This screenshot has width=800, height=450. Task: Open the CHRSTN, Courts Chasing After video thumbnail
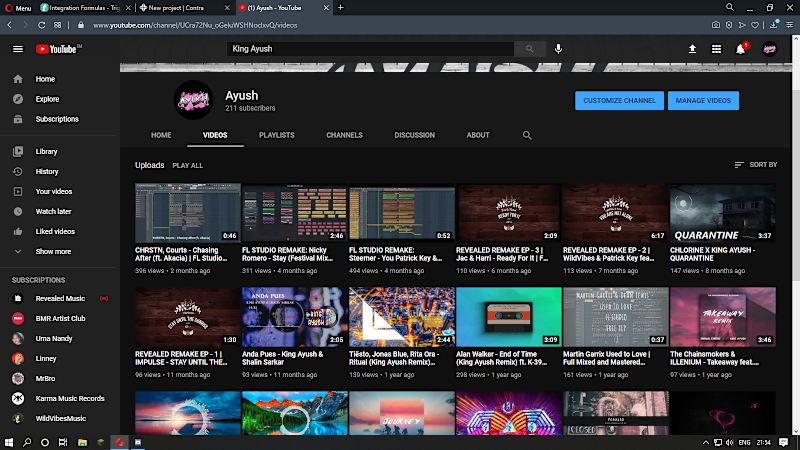[x=188, y=213]
